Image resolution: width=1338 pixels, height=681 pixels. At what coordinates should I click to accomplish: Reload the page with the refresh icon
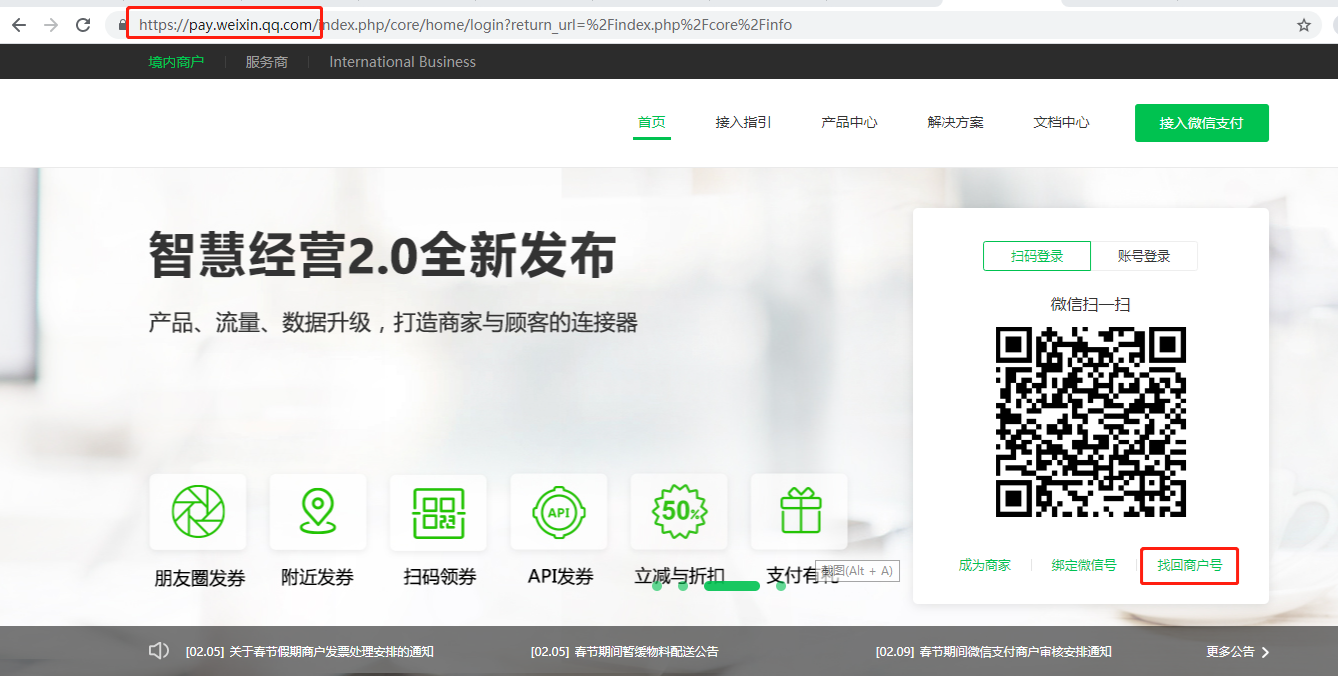click(x=83, y=25)
